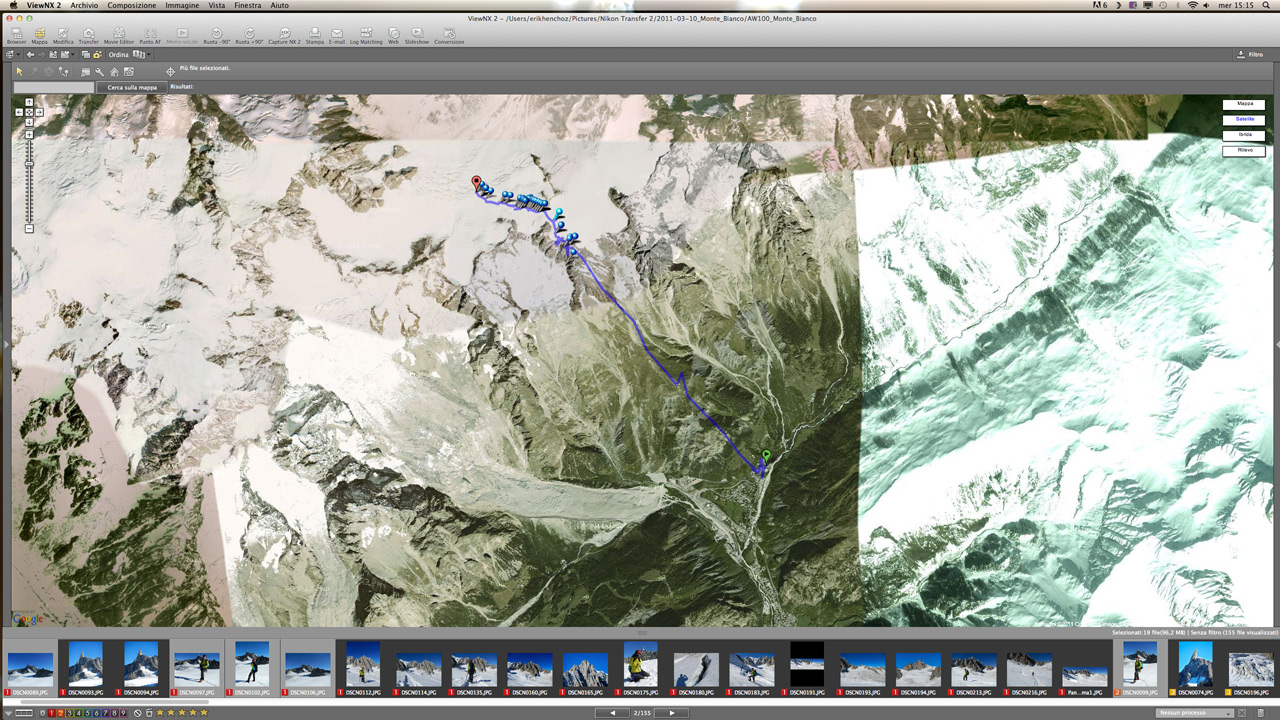
Task: Rotate image with Ruota +90°
Action: click(249, 36)
